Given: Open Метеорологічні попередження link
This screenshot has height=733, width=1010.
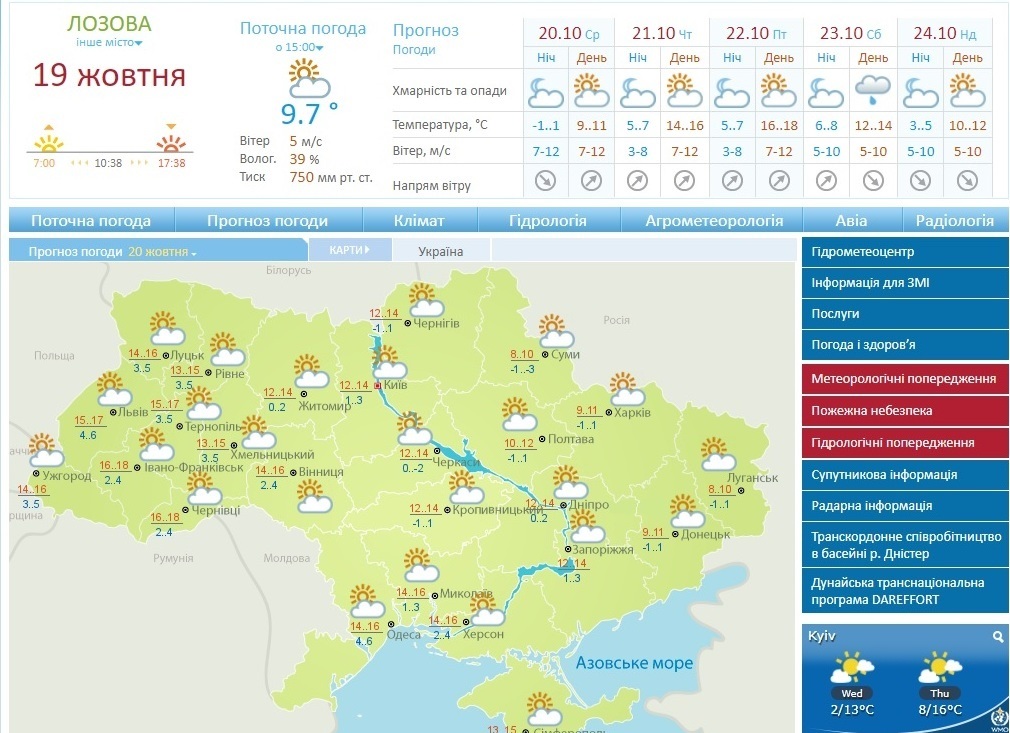Looking at the screenshot, I should (x=904, y=379).
